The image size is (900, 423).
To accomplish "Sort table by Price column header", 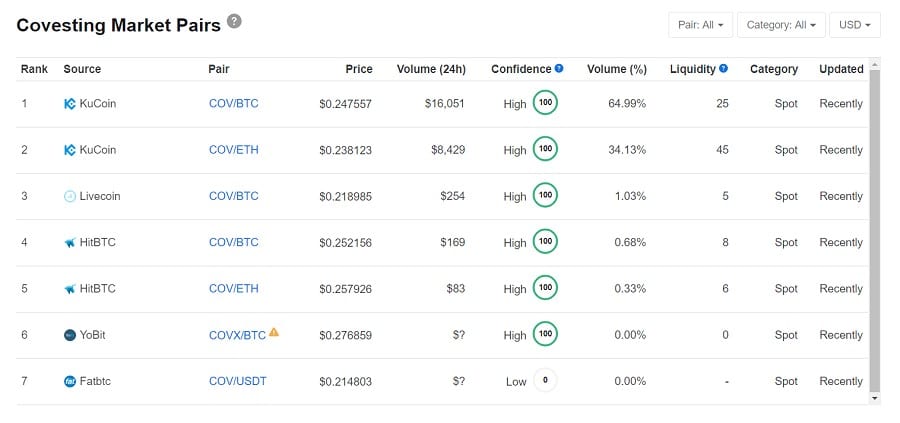I will click(358, 69).
